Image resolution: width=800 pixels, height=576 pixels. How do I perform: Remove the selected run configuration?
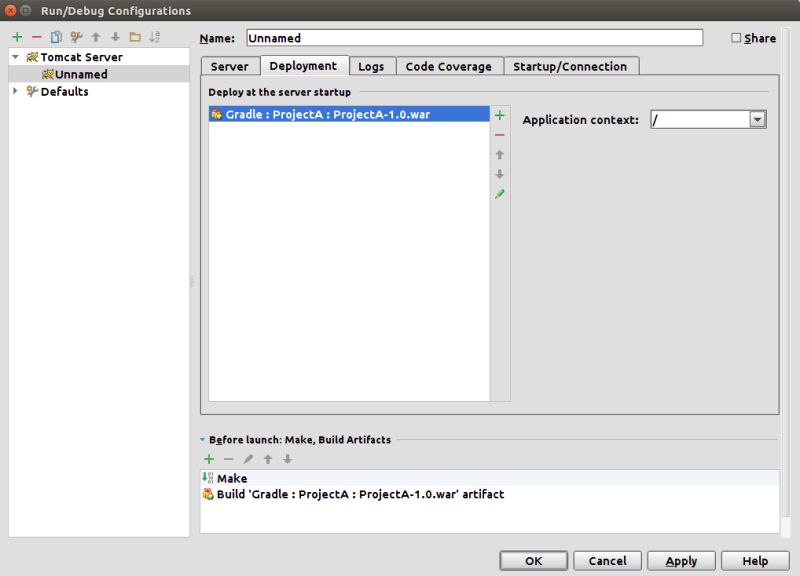coord(35,35)
